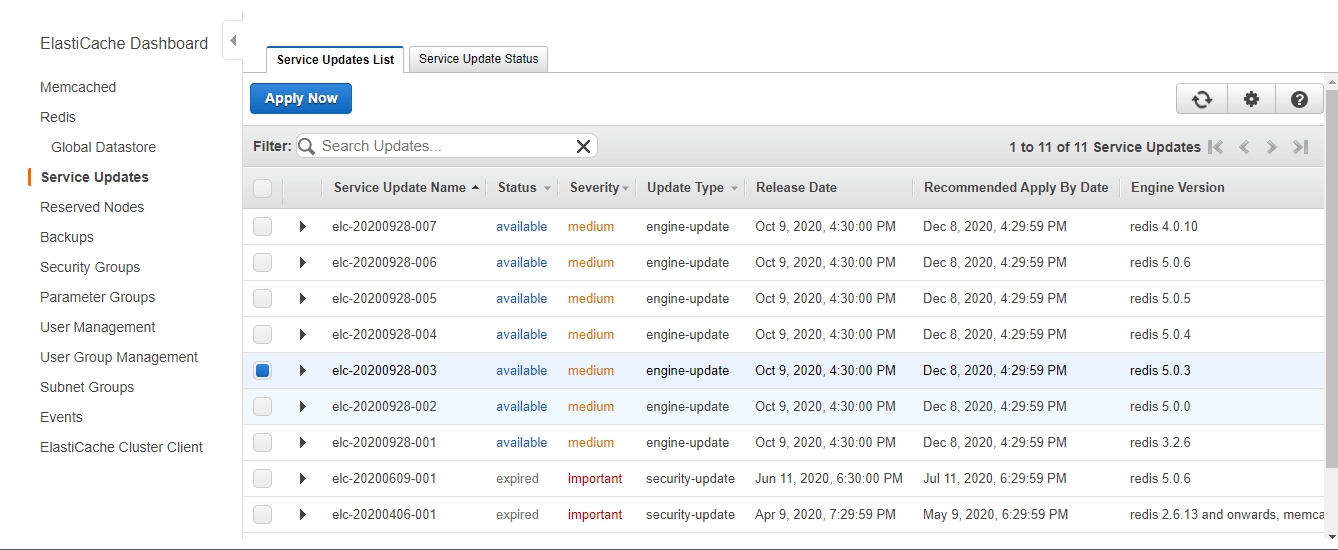Viewport: 1338px width, 550px height.
Task: Open User Management in the sidebar
Action: coord(98,327)
